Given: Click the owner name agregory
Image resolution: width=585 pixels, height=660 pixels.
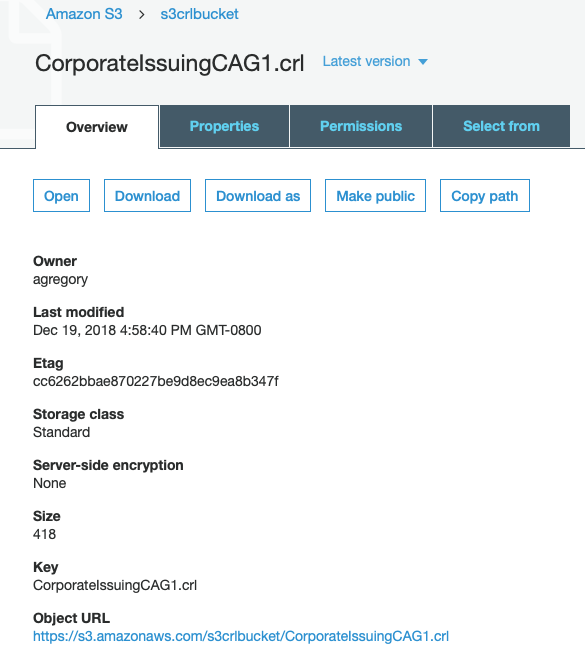Looking at the screenshot, I should point(61,279).
